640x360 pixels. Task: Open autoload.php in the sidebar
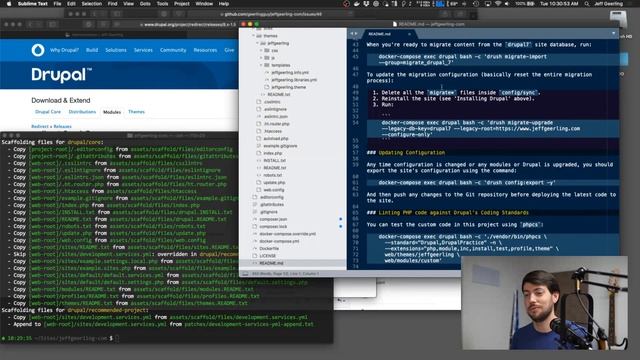[276, 139]
